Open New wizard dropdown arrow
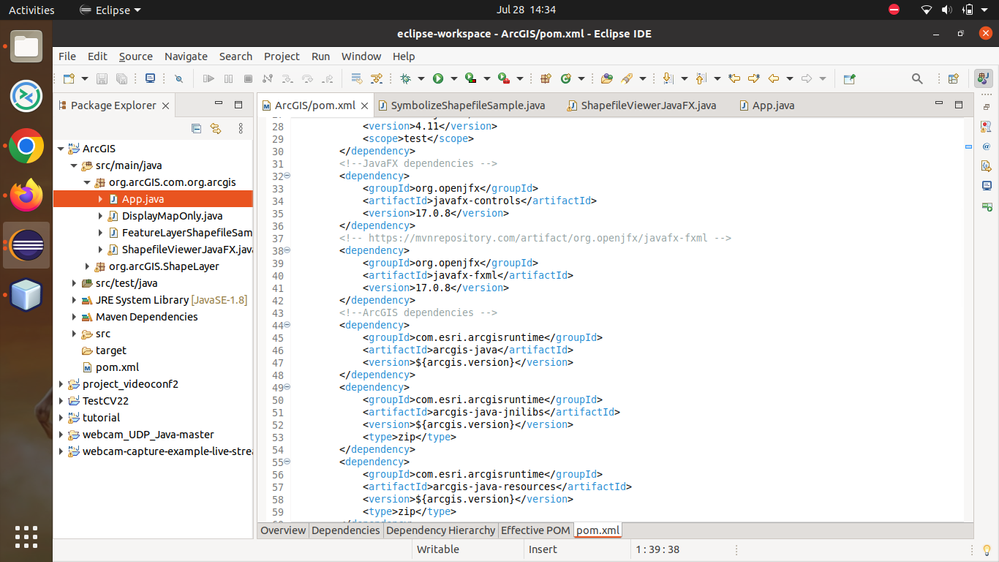999x562 pixels. 84,79
